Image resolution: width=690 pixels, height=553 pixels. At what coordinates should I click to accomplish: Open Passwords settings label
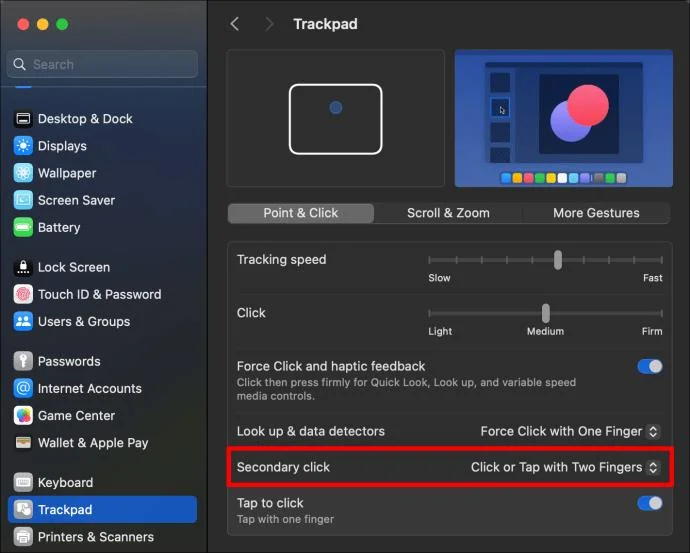click(x=69, y=361)
